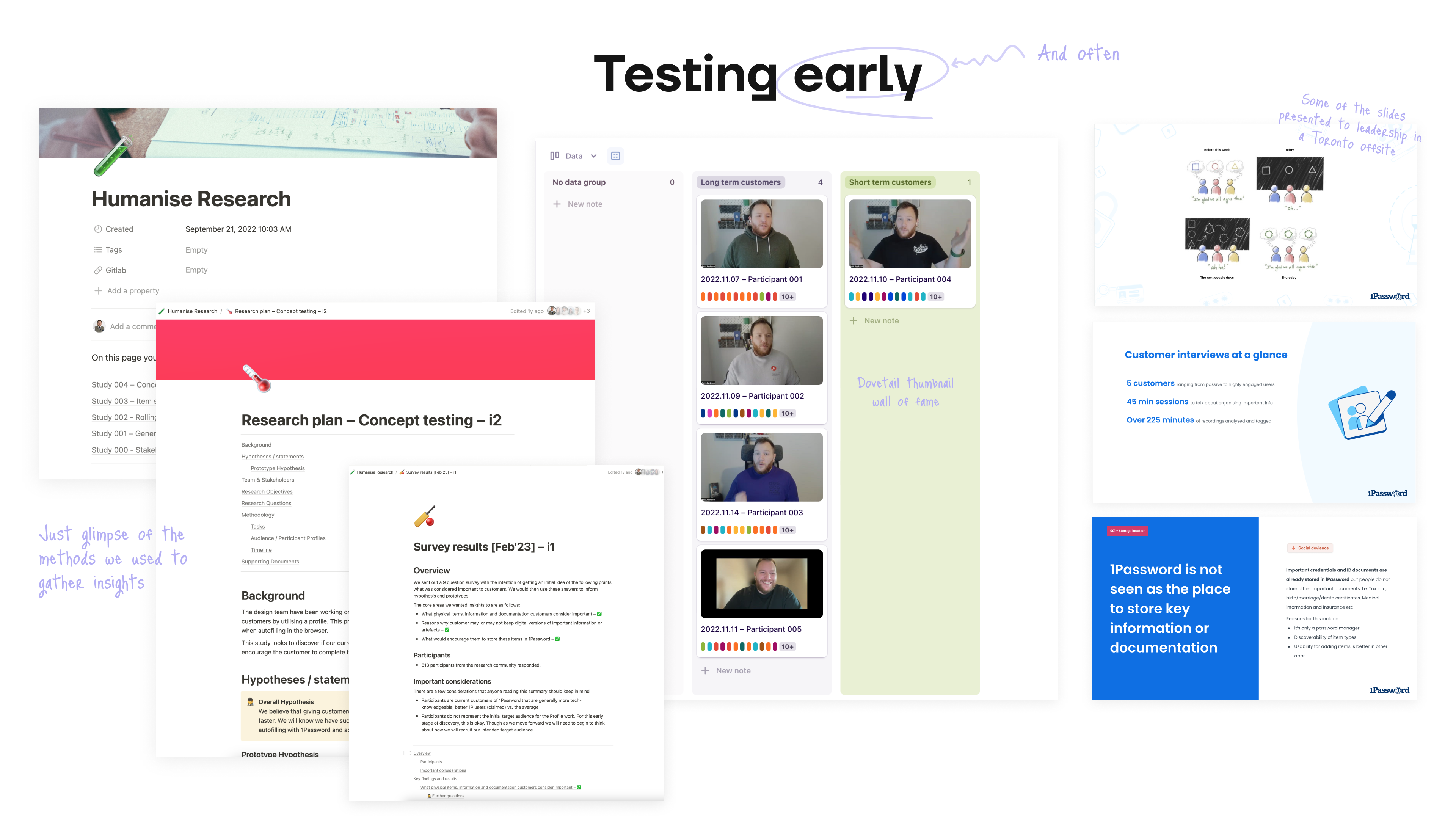
Task: Expand the +3 collaborators on Research plan header
Action: 586,311
